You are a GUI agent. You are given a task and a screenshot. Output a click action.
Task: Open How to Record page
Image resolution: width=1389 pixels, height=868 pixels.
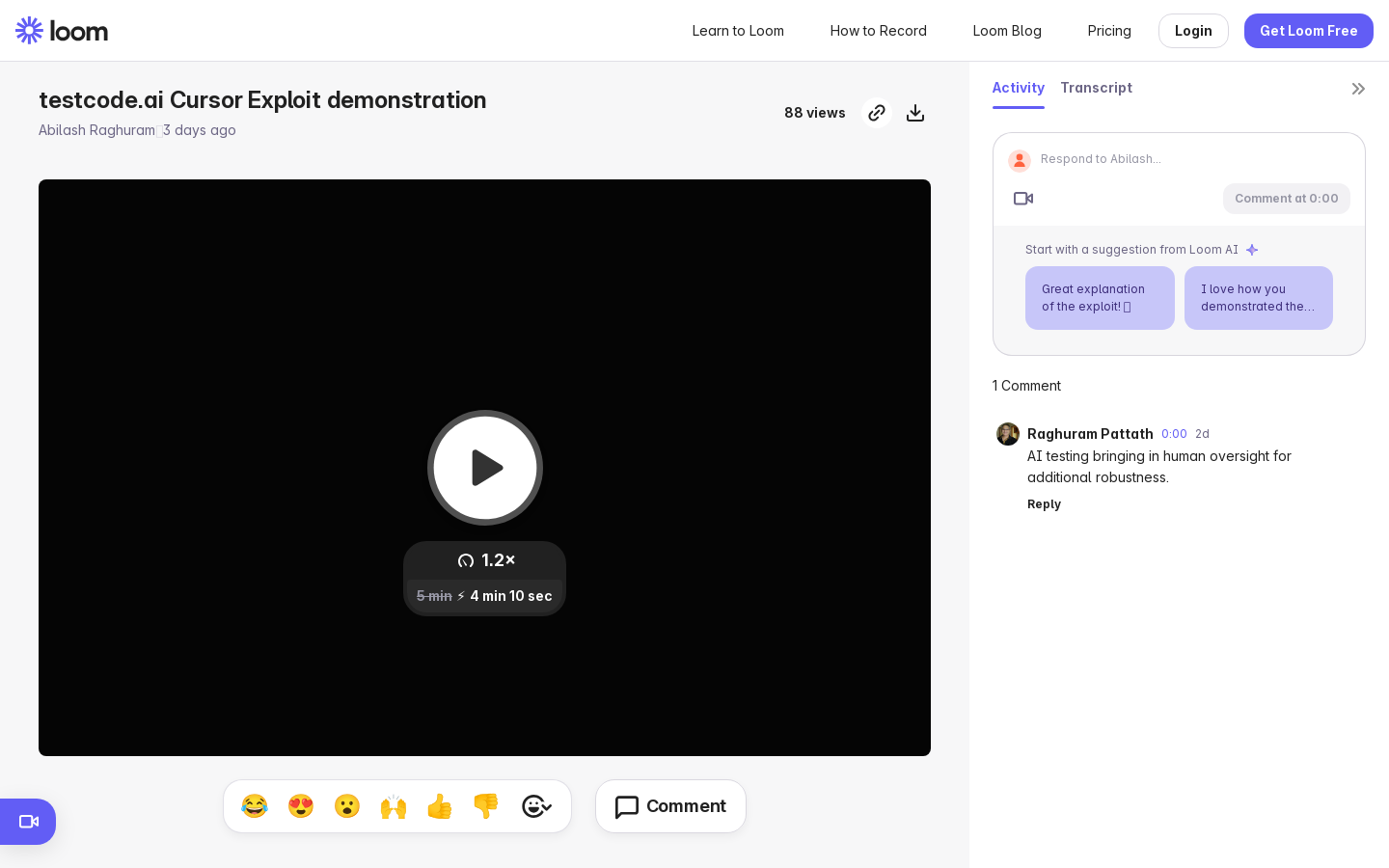[x=879, y=31]
